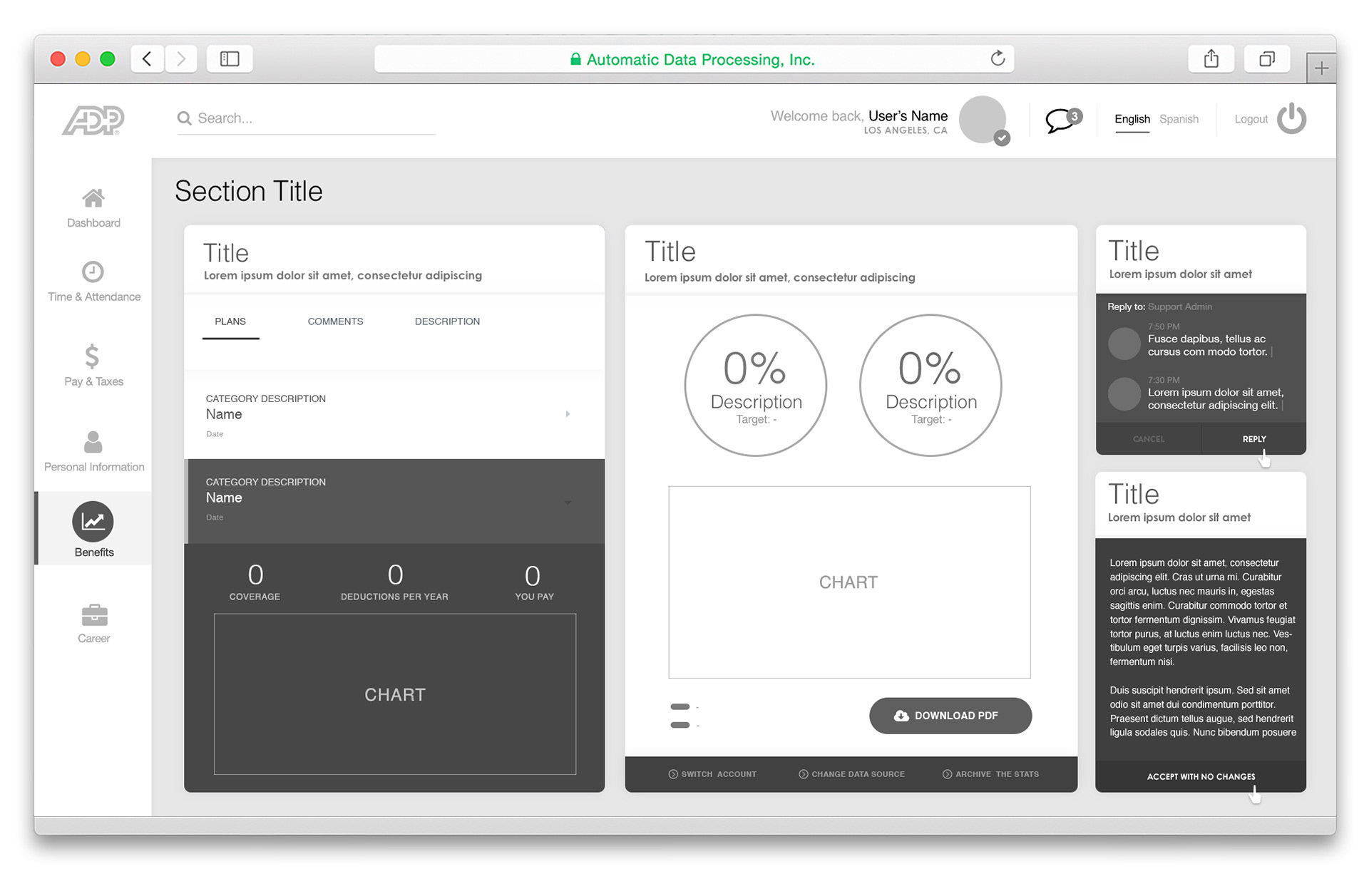Collapse the dark selected category row arrow
1369x896 pixels.
pyautogui.click(x=568, y=503)
